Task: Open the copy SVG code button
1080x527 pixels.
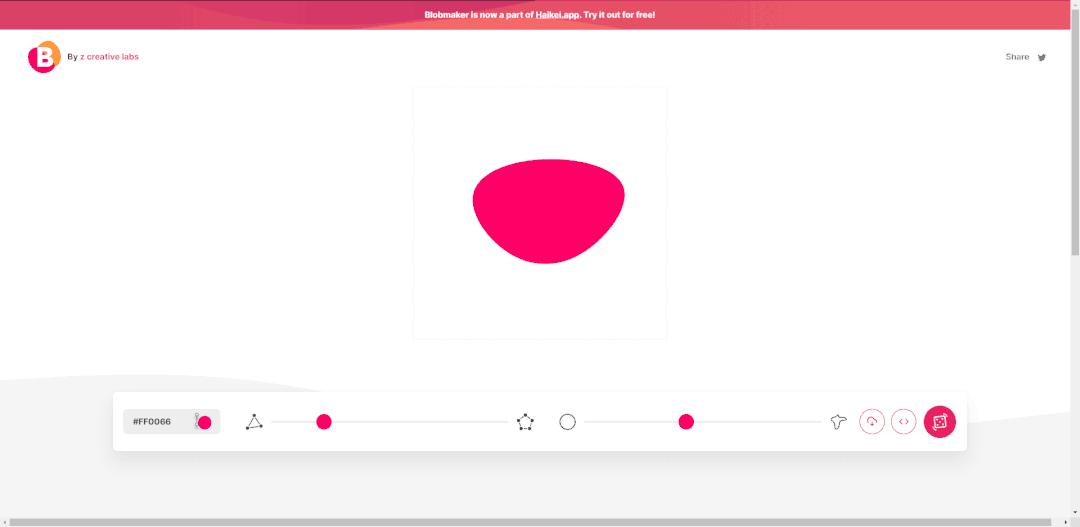Action: [x=904, y=422]
